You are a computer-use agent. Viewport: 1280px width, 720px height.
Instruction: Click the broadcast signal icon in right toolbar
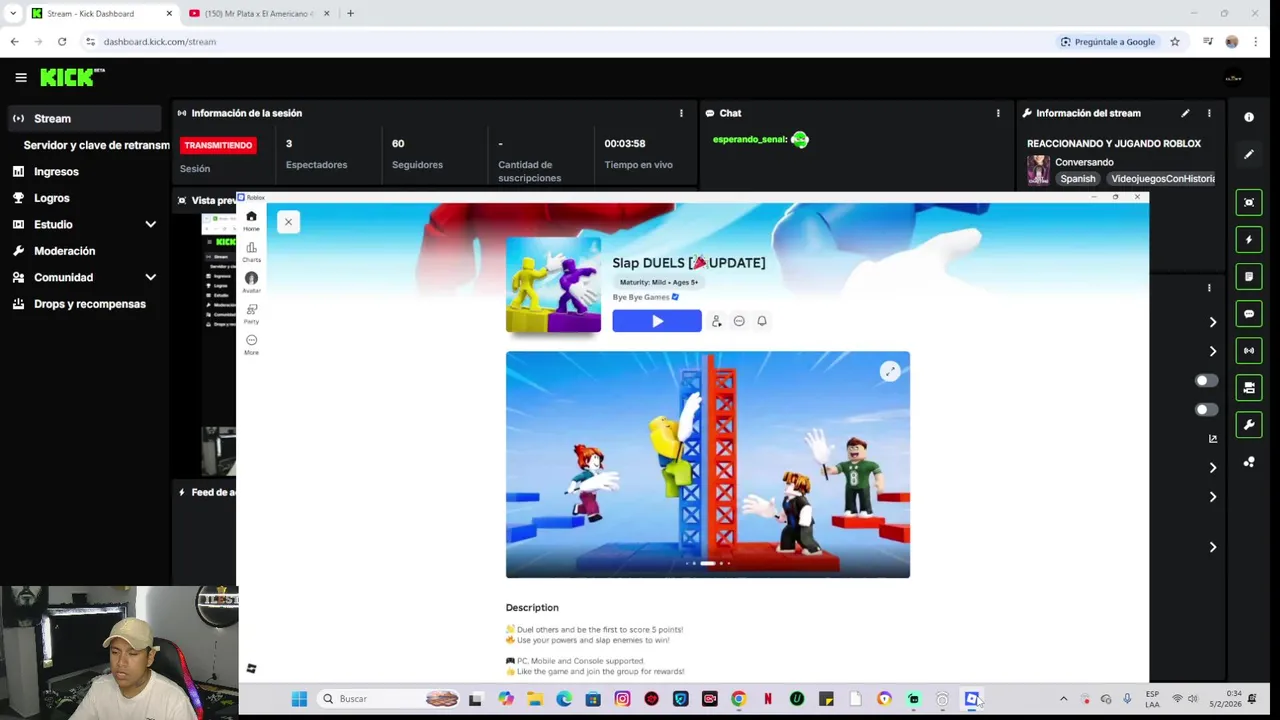tap(1248, 351)
